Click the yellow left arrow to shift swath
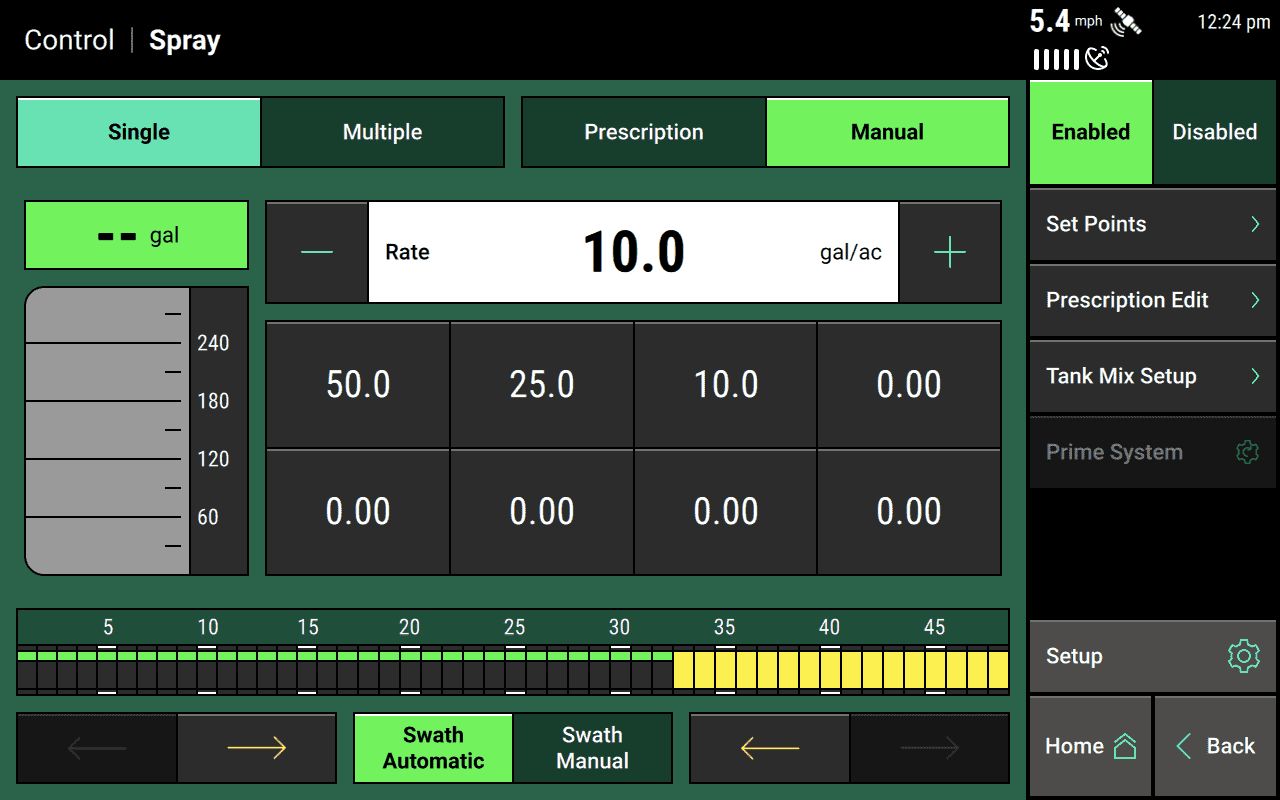Image resolution: width=1280 pixels, height=800 pixels. tap(769, 747)
